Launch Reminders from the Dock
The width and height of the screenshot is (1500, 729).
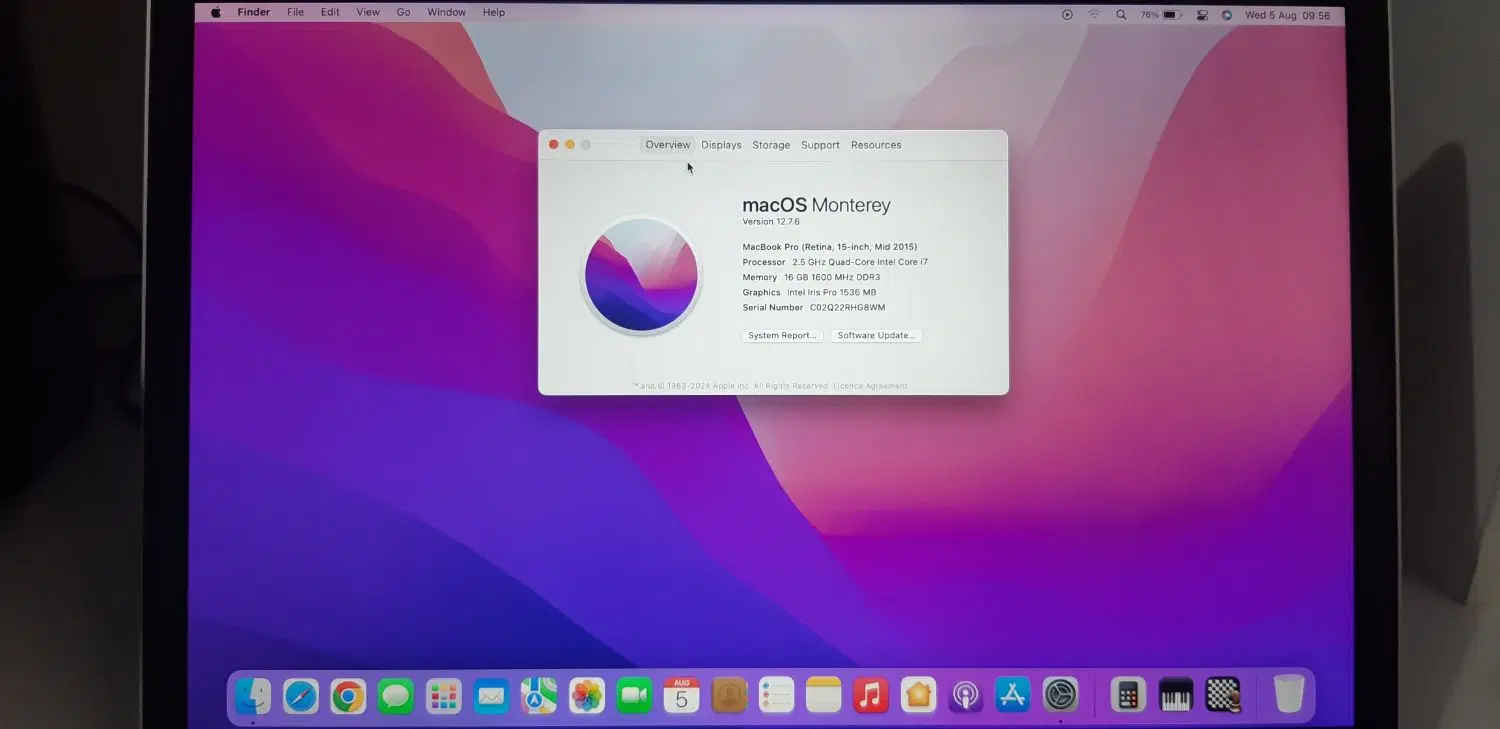point(777,695)
